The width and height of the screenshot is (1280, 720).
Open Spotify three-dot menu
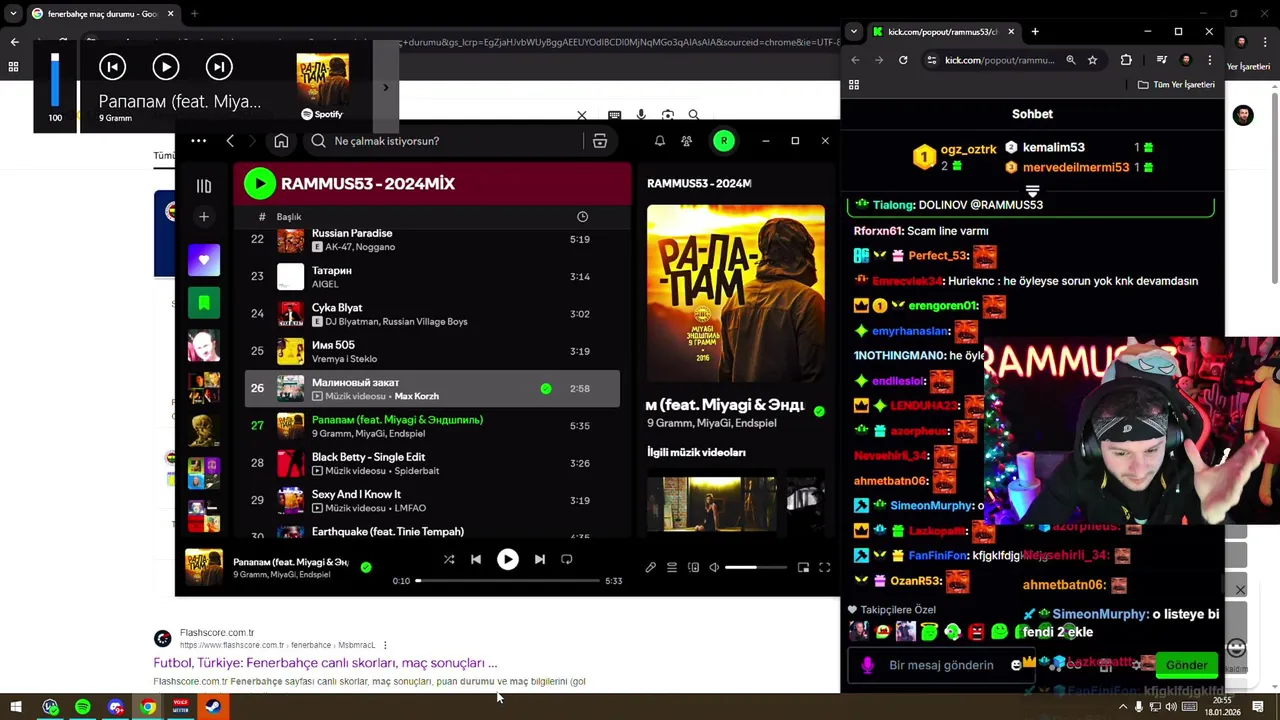[198, 141]
